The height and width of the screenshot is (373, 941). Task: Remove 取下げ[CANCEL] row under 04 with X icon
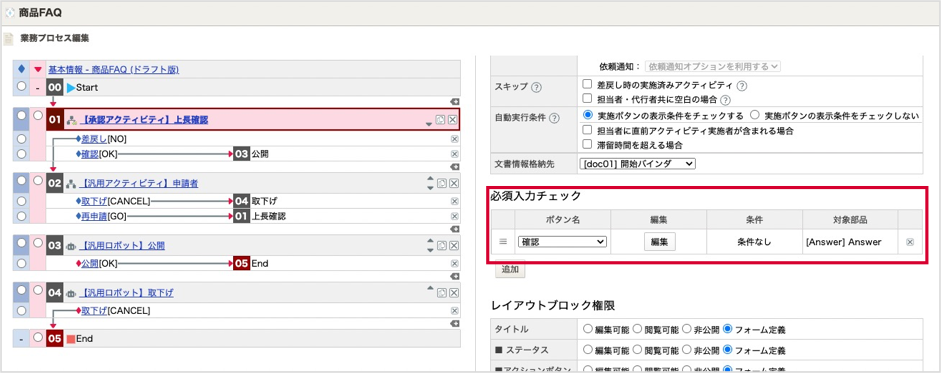point(454,311)
